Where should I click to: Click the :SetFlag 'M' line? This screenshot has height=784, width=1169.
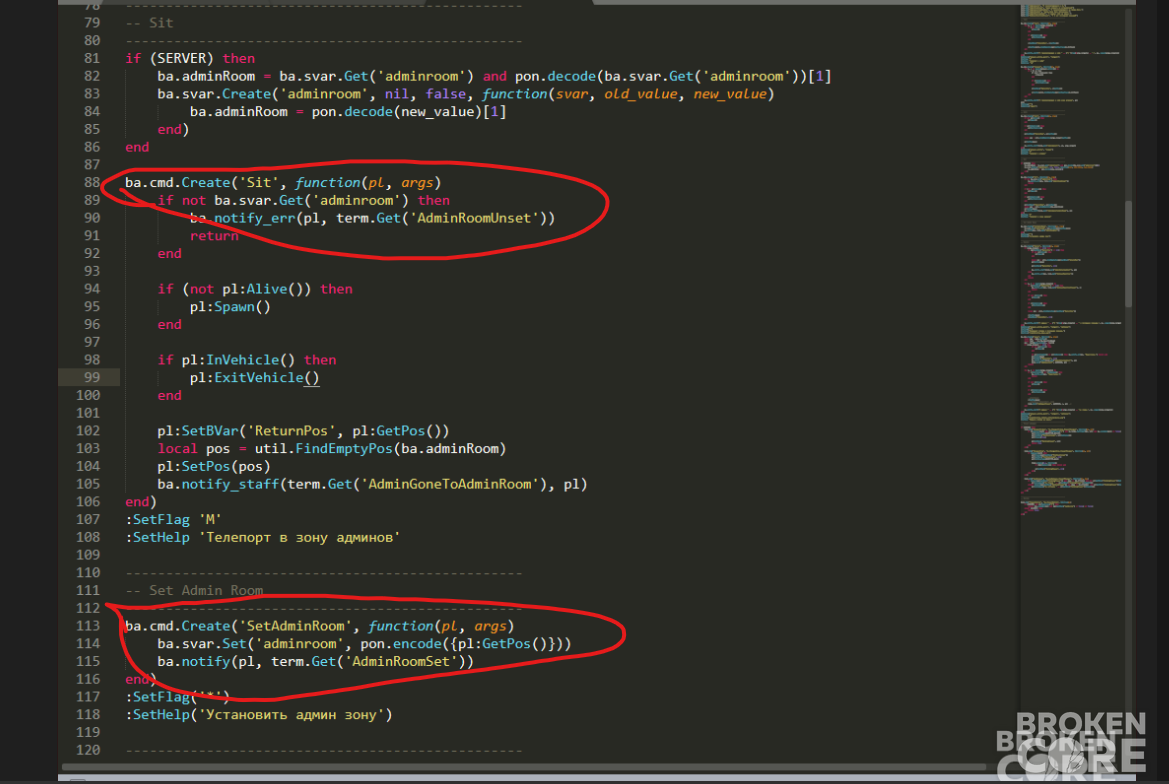click(x=173, y=519)
